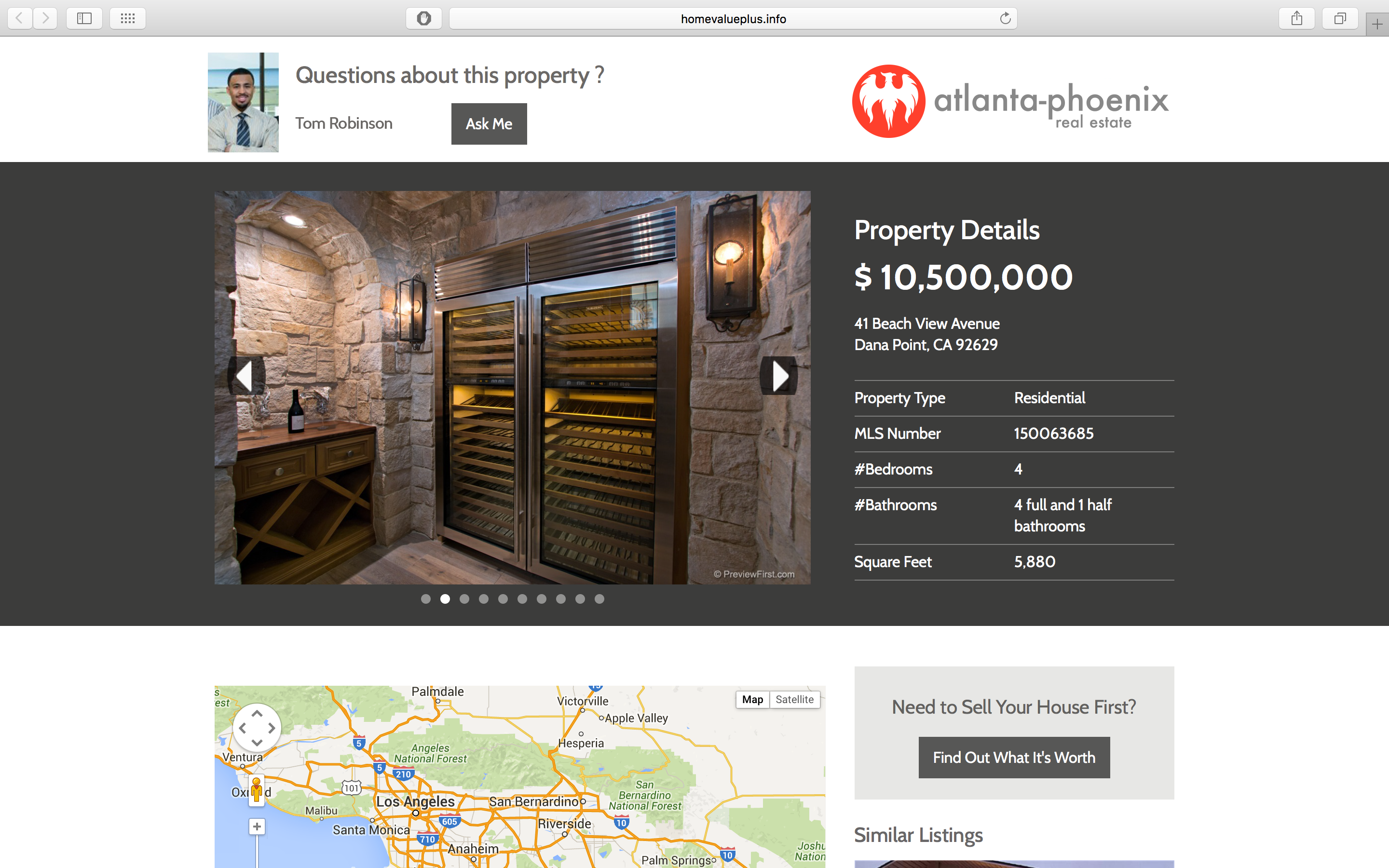
Task: Click the Ask Me button
Action: point(489,123)
